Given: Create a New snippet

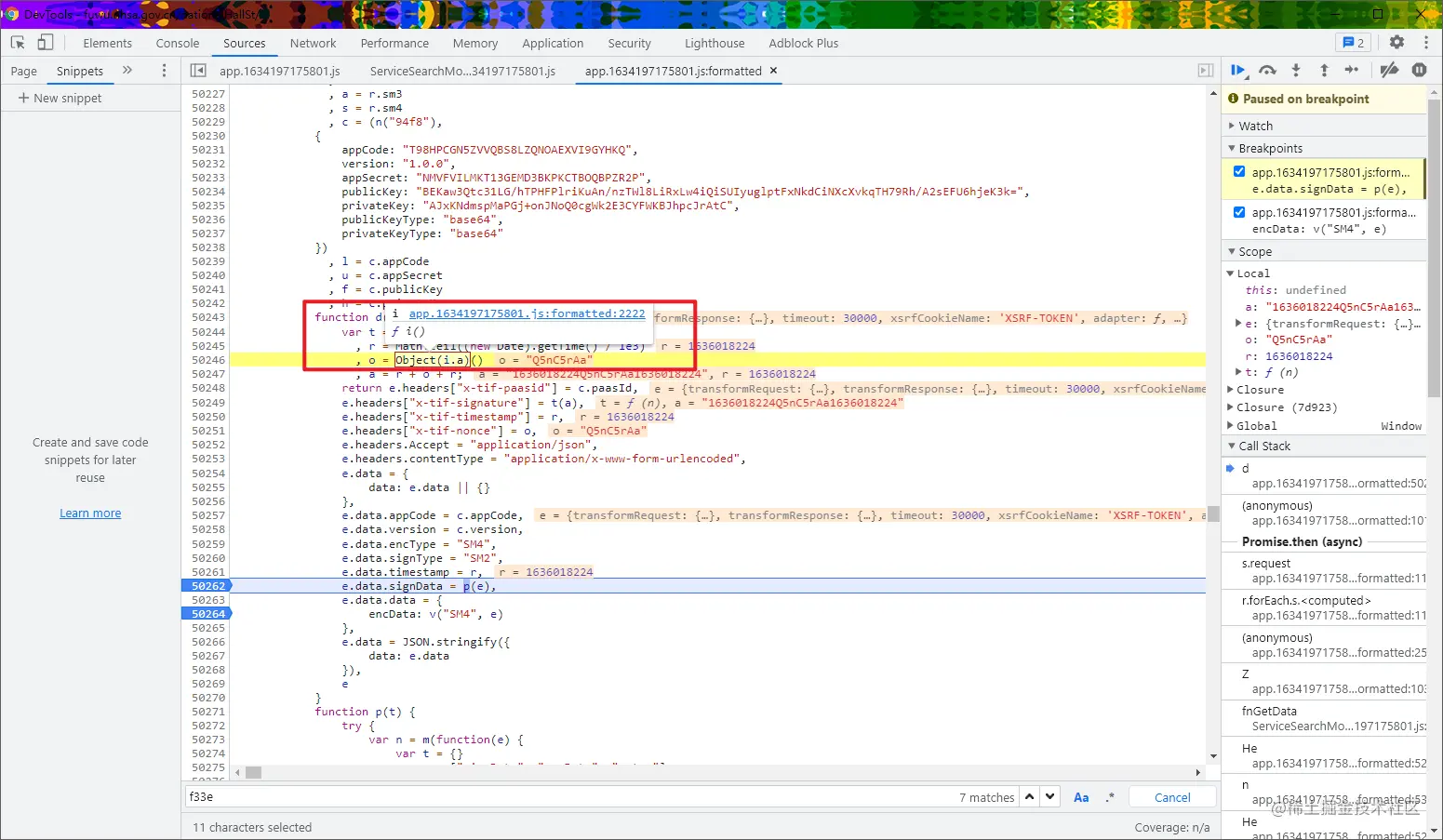Looking at the screenshot, I should point(60,98).
